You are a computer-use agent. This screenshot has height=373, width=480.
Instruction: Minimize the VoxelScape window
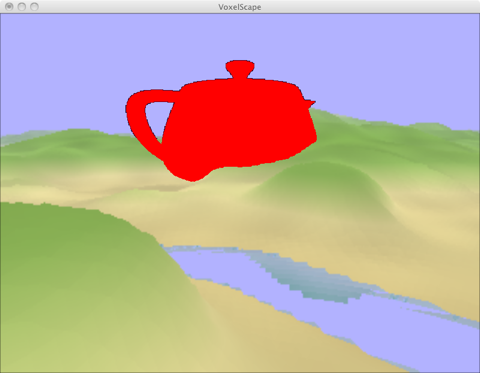(x=22, y=7)
